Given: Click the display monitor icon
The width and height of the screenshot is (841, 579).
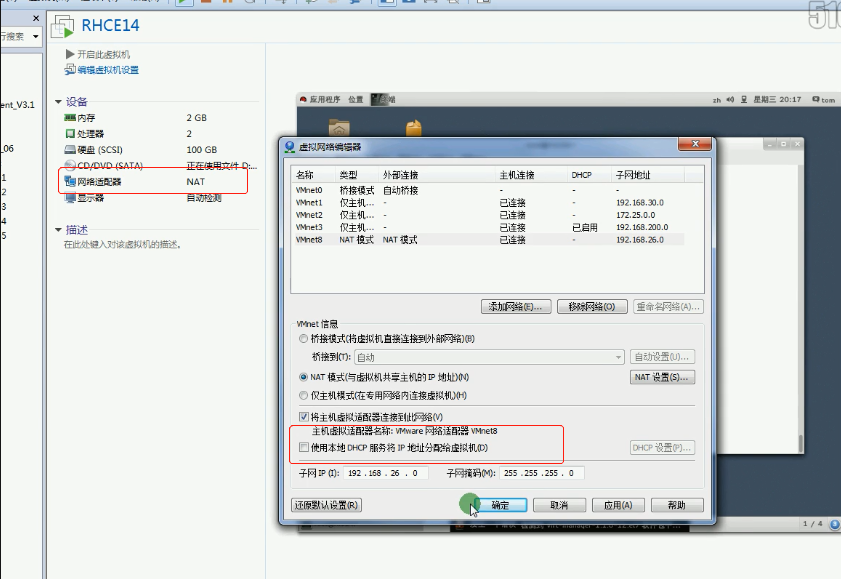Looking at the screenshot, I should click(70, 198).
